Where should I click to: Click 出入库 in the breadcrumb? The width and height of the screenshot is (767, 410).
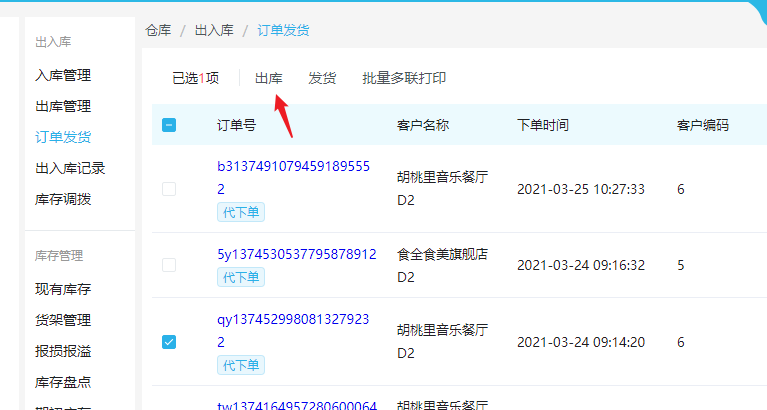point(214,30)
